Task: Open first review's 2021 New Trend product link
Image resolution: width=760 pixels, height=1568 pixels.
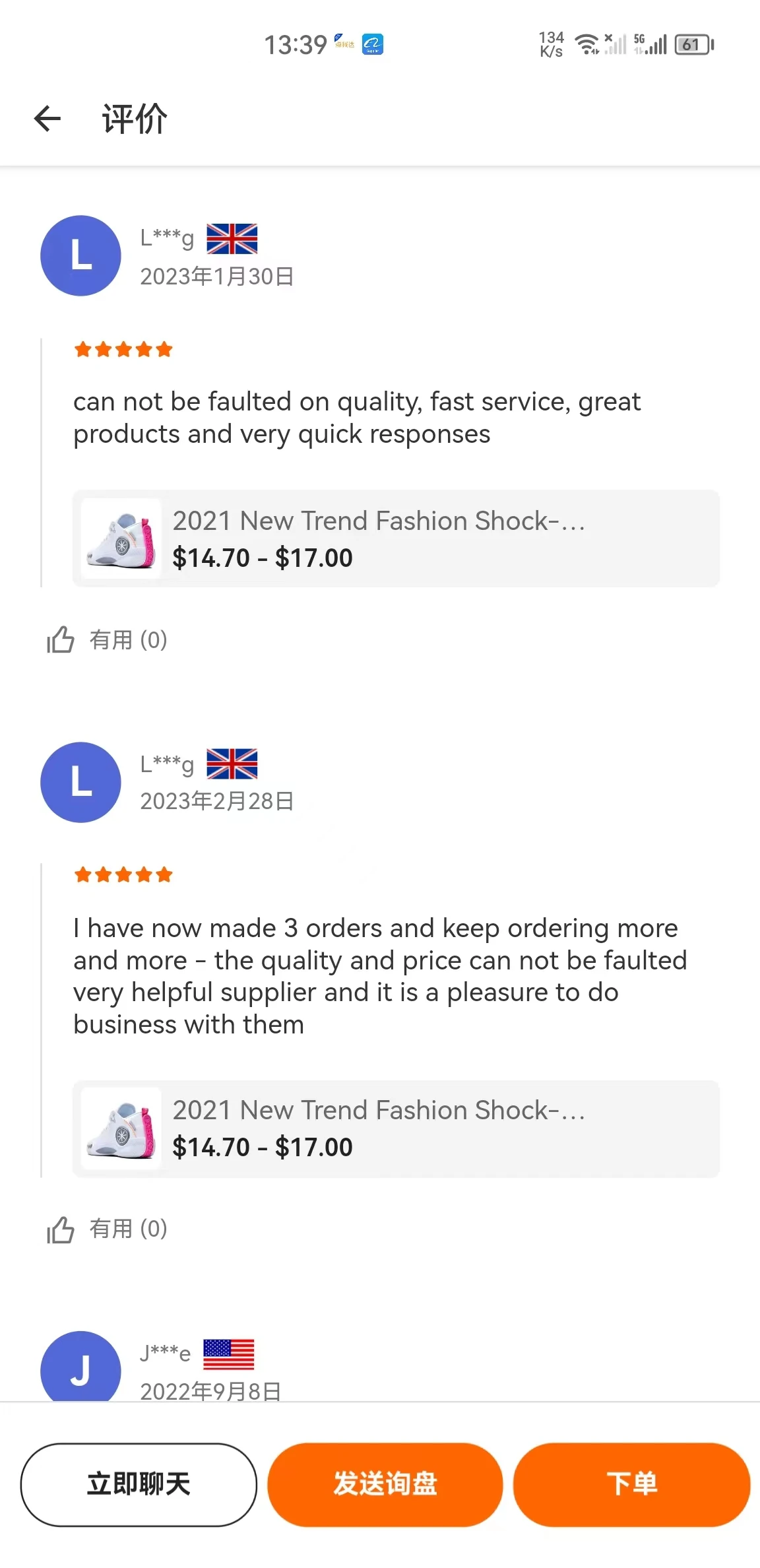Action: pyautogui.click(x=379, y=521)
